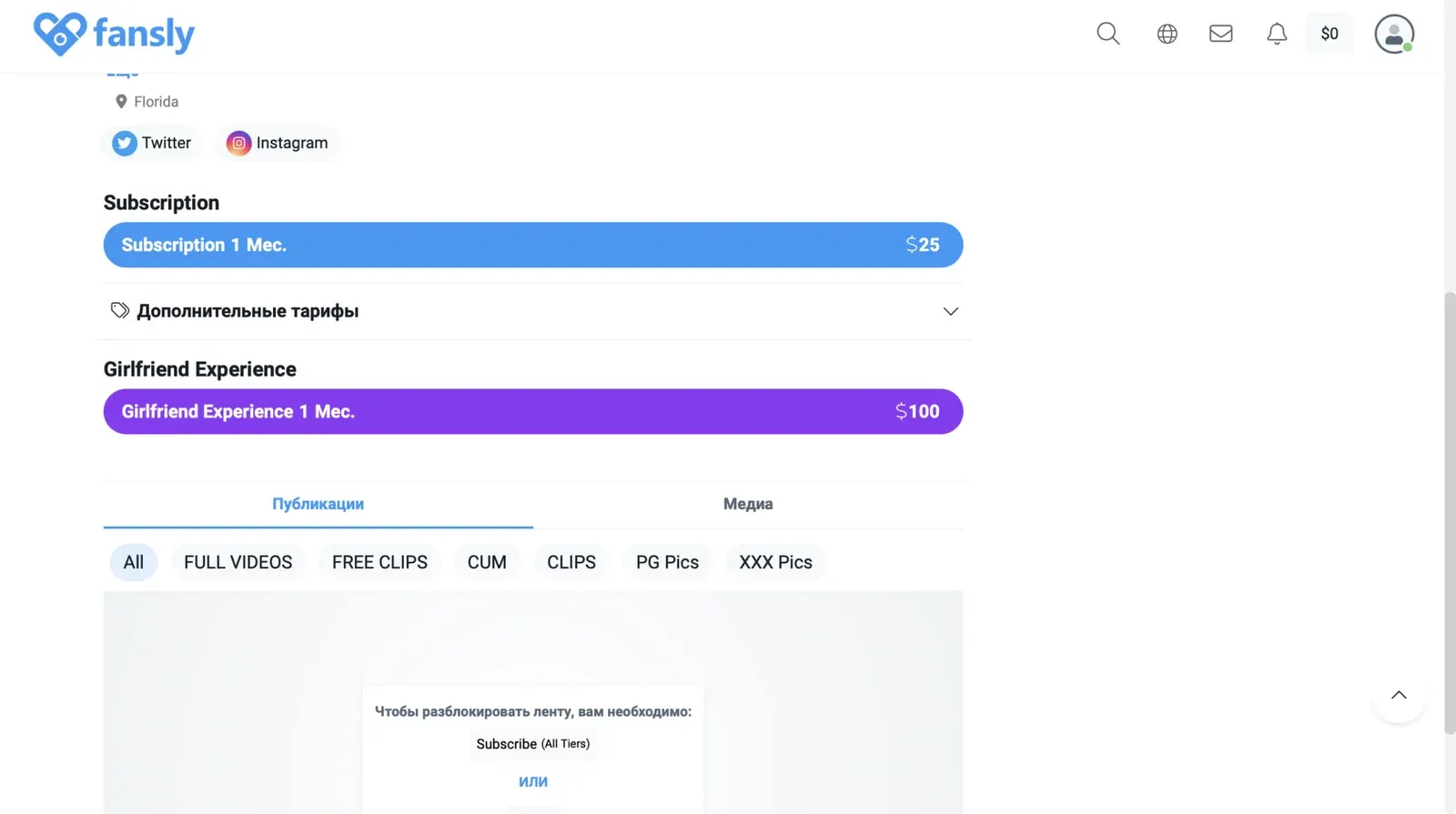
Task: Subscribe for 1 month at $25
Action: pyautogui.click(x=533, y=245)
